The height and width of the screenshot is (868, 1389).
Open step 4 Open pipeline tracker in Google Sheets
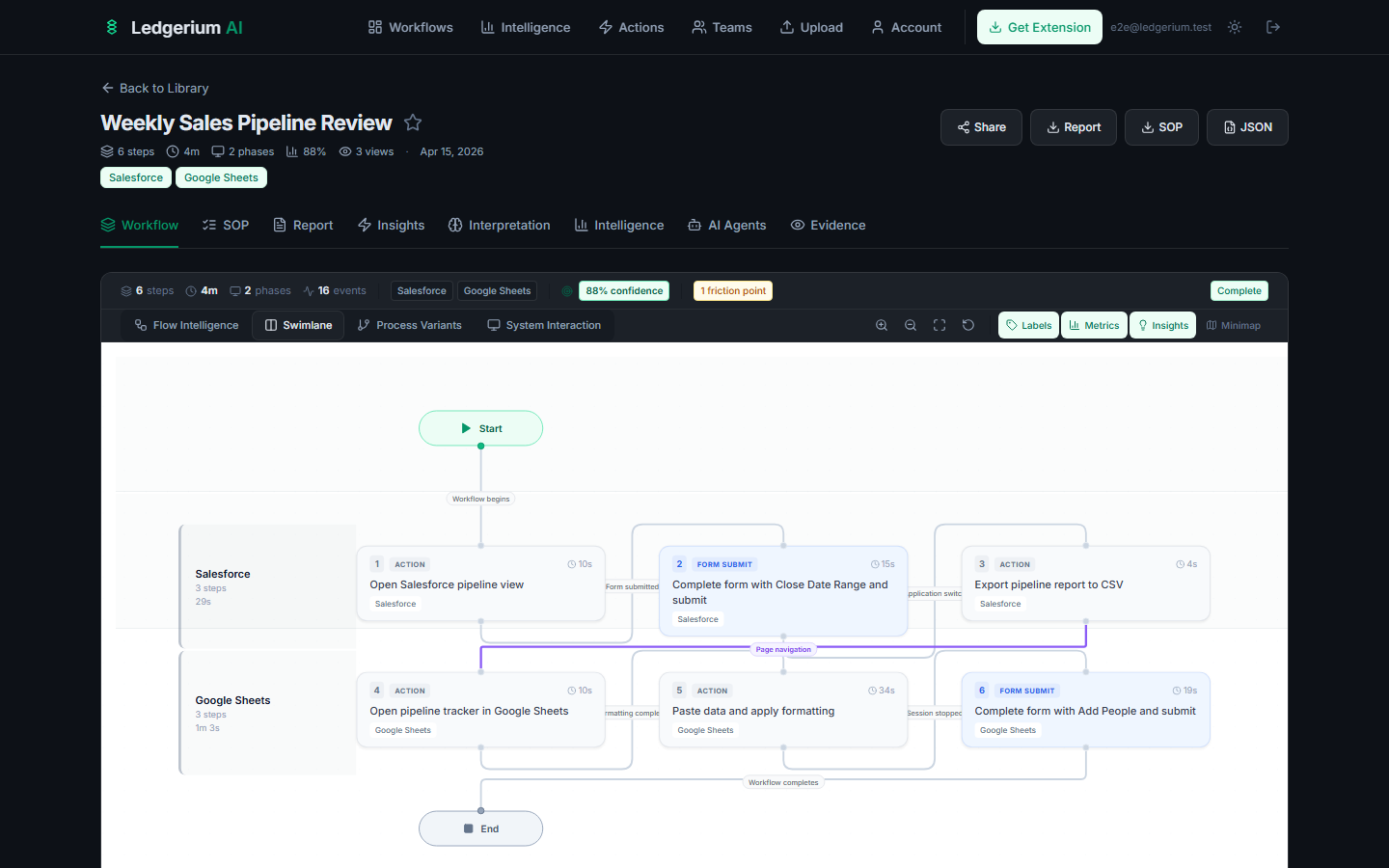pos(480,710)
